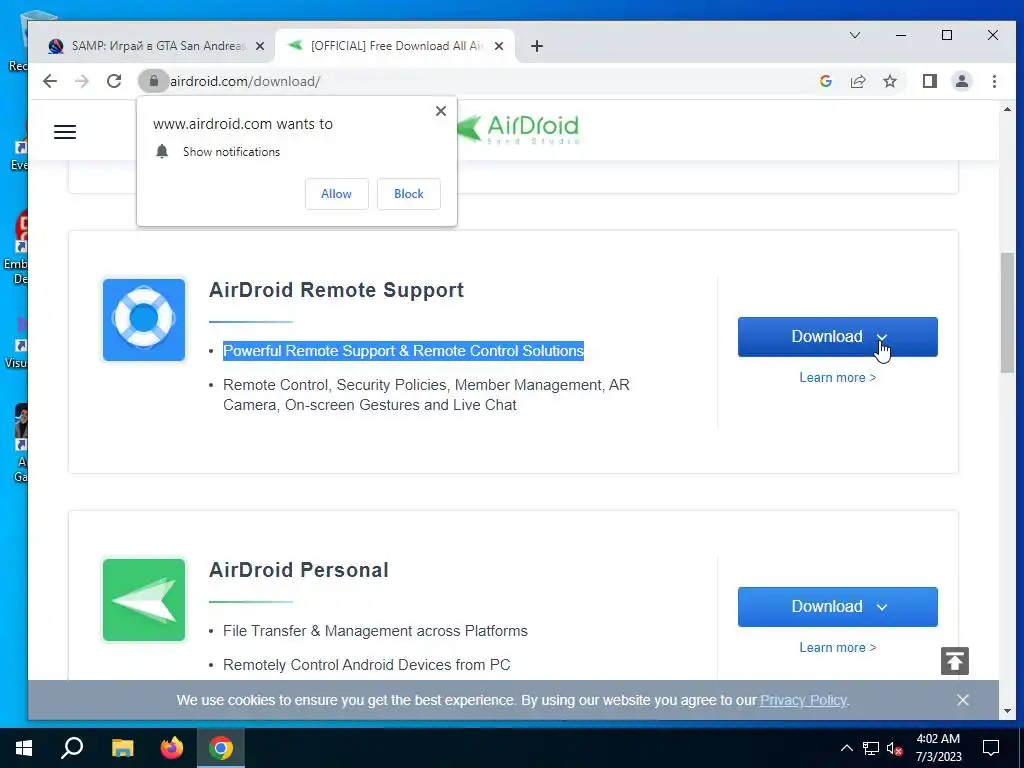The width and height of the screenshot is (1024, 768).
Task: Click the address bar URL
Action: (x=245, y=81)
